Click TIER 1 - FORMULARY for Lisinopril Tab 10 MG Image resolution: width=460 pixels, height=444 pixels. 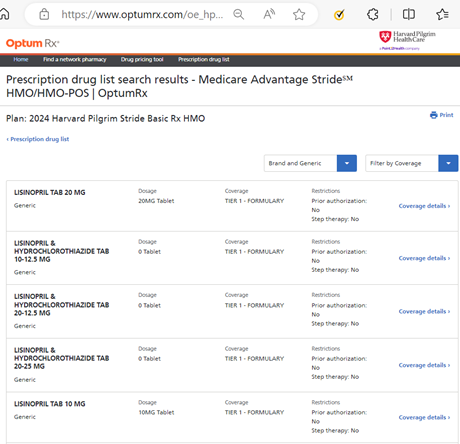click(x=254, y=412)
